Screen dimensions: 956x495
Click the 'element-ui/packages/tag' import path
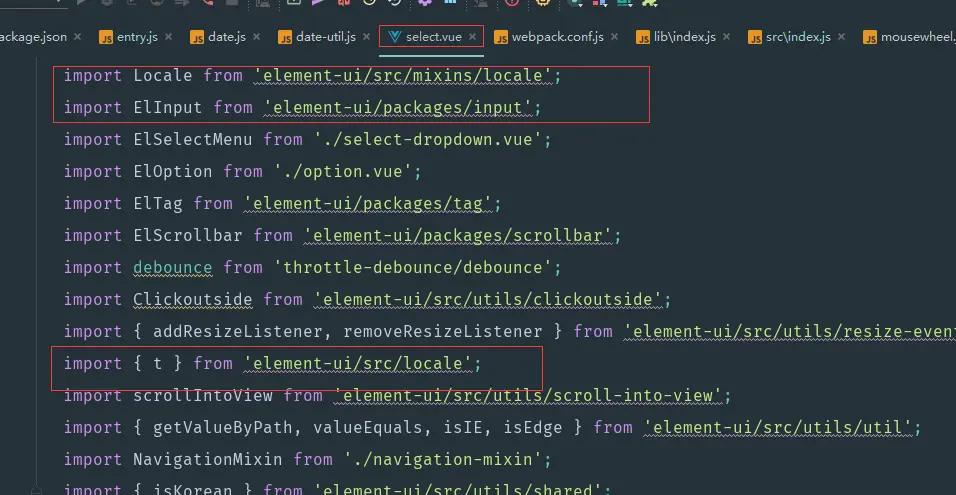[368, 204]
